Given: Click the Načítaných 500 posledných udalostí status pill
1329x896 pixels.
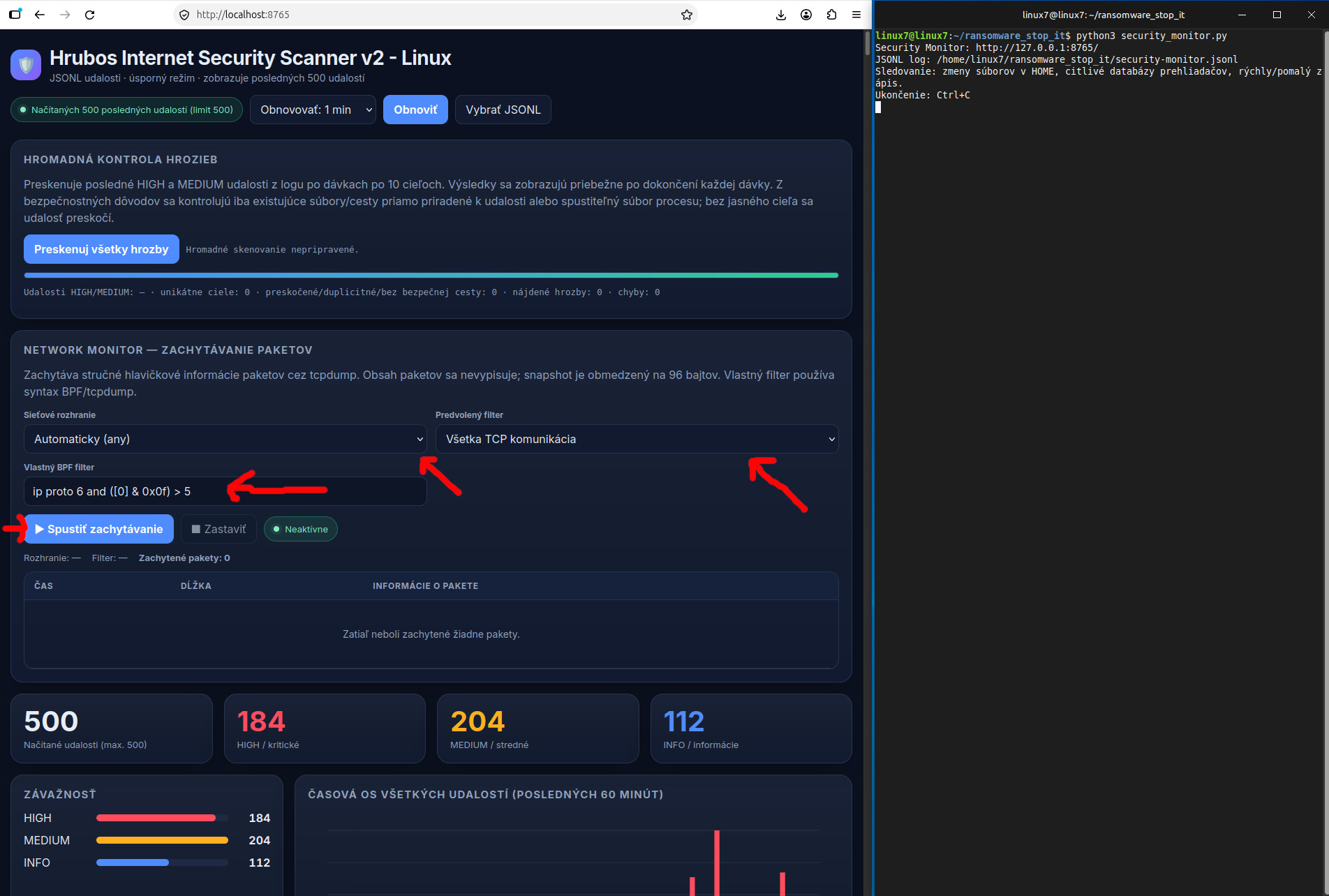Looking at the screenshot, I should click(126, 110).
